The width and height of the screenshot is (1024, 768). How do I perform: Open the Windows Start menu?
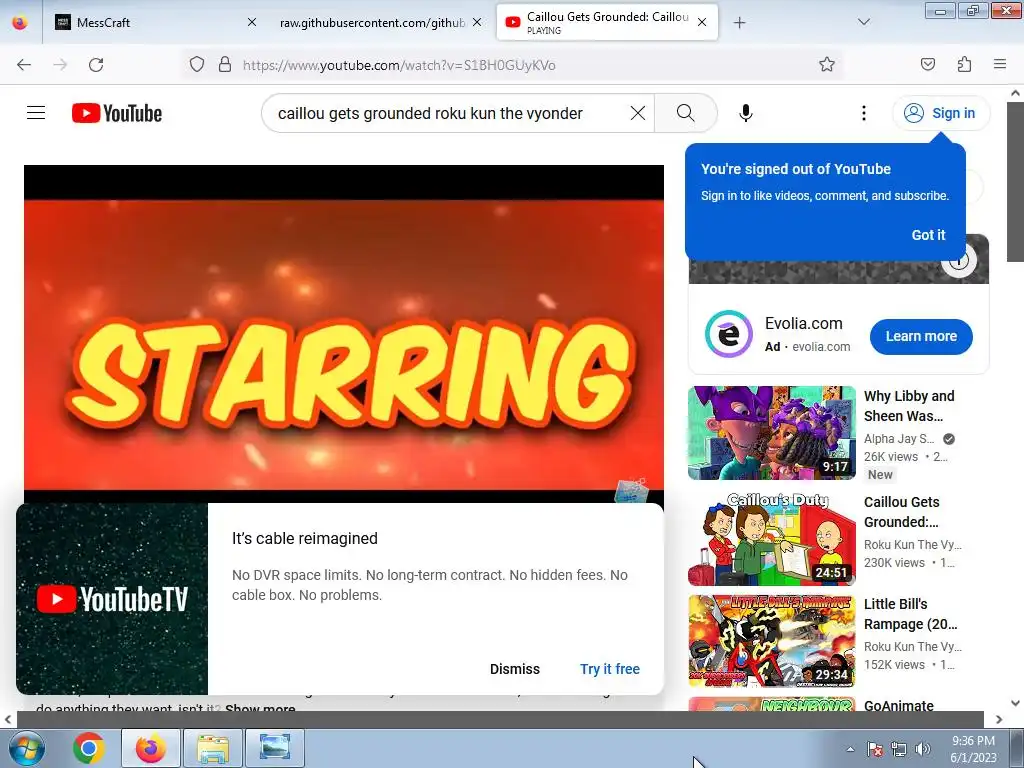26,748
